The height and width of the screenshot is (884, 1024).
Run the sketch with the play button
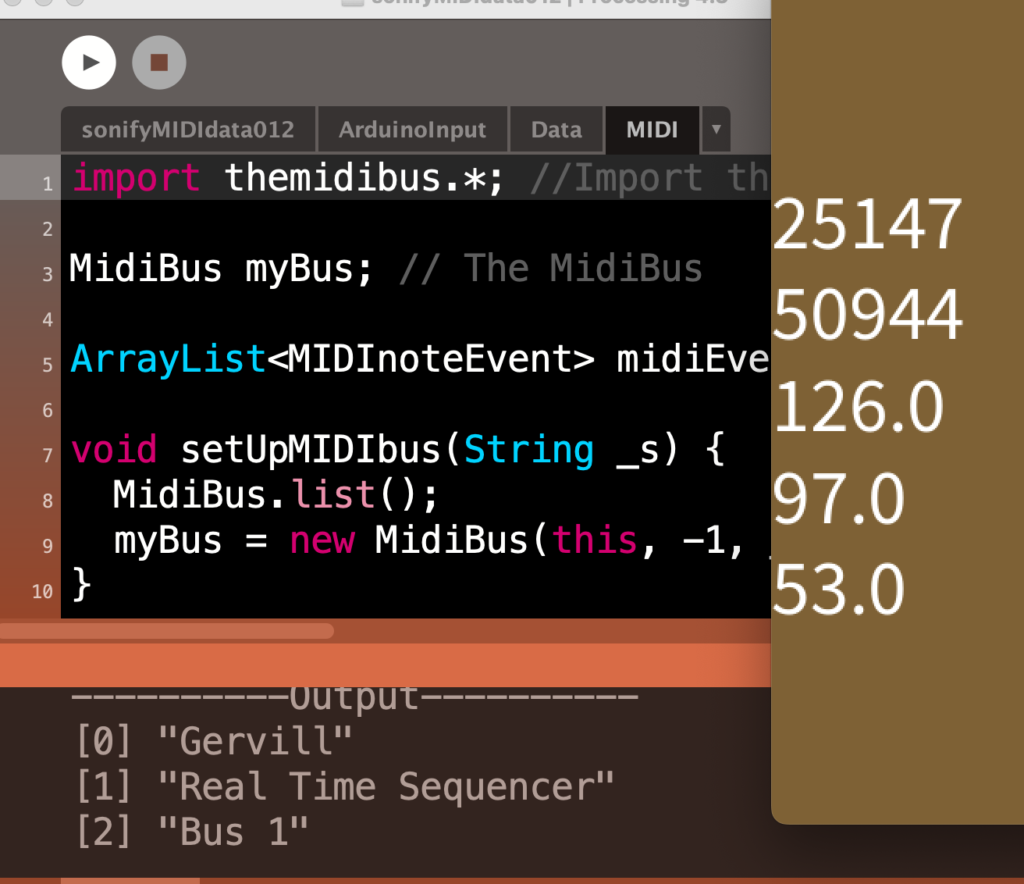point(89,62)
